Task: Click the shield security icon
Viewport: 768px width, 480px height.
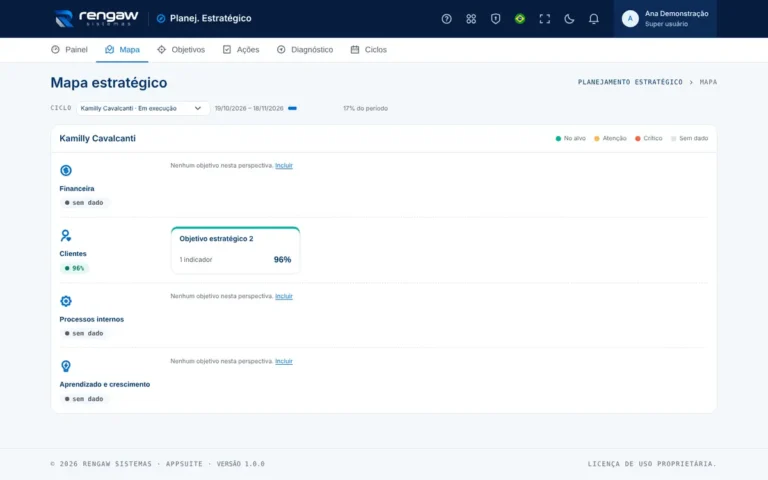Action: click(x=495, y=19)
